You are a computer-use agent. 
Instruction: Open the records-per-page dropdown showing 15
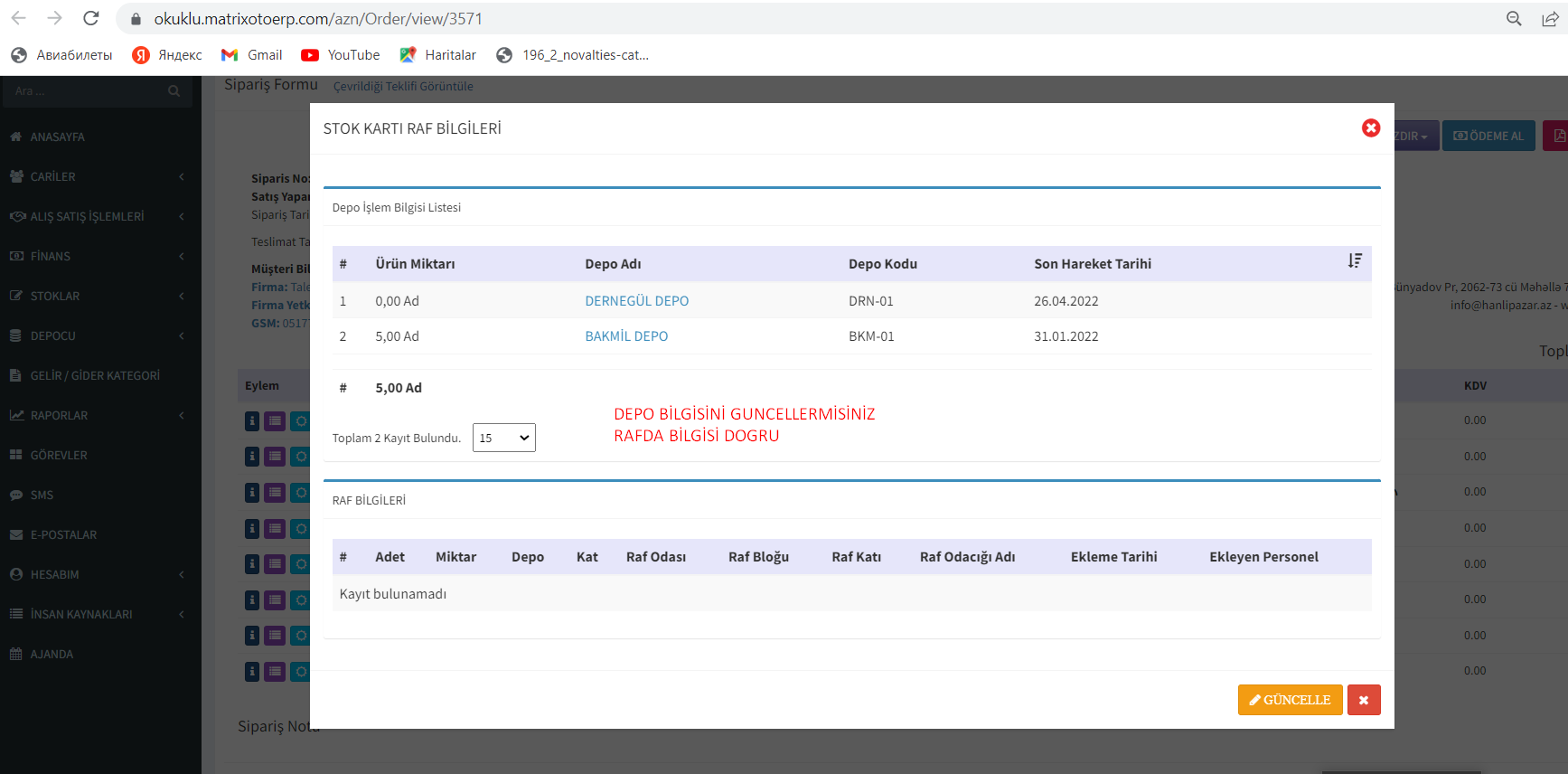coord(503,438)
